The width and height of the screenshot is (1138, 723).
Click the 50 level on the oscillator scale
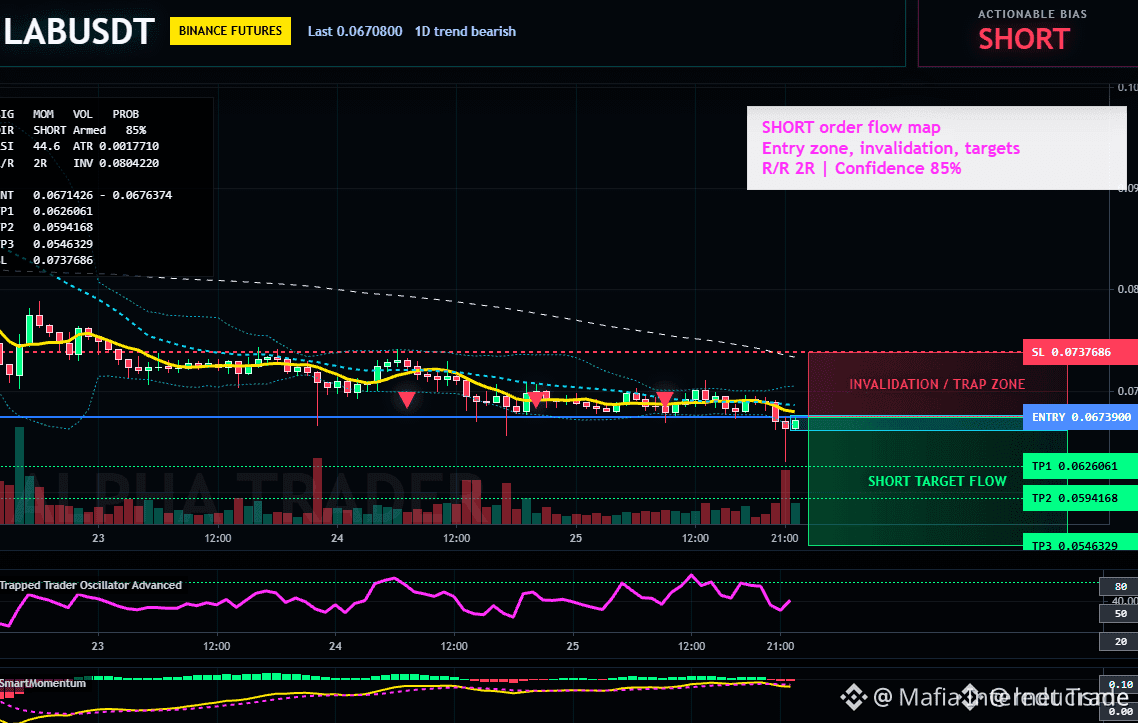pos(1121,614)
